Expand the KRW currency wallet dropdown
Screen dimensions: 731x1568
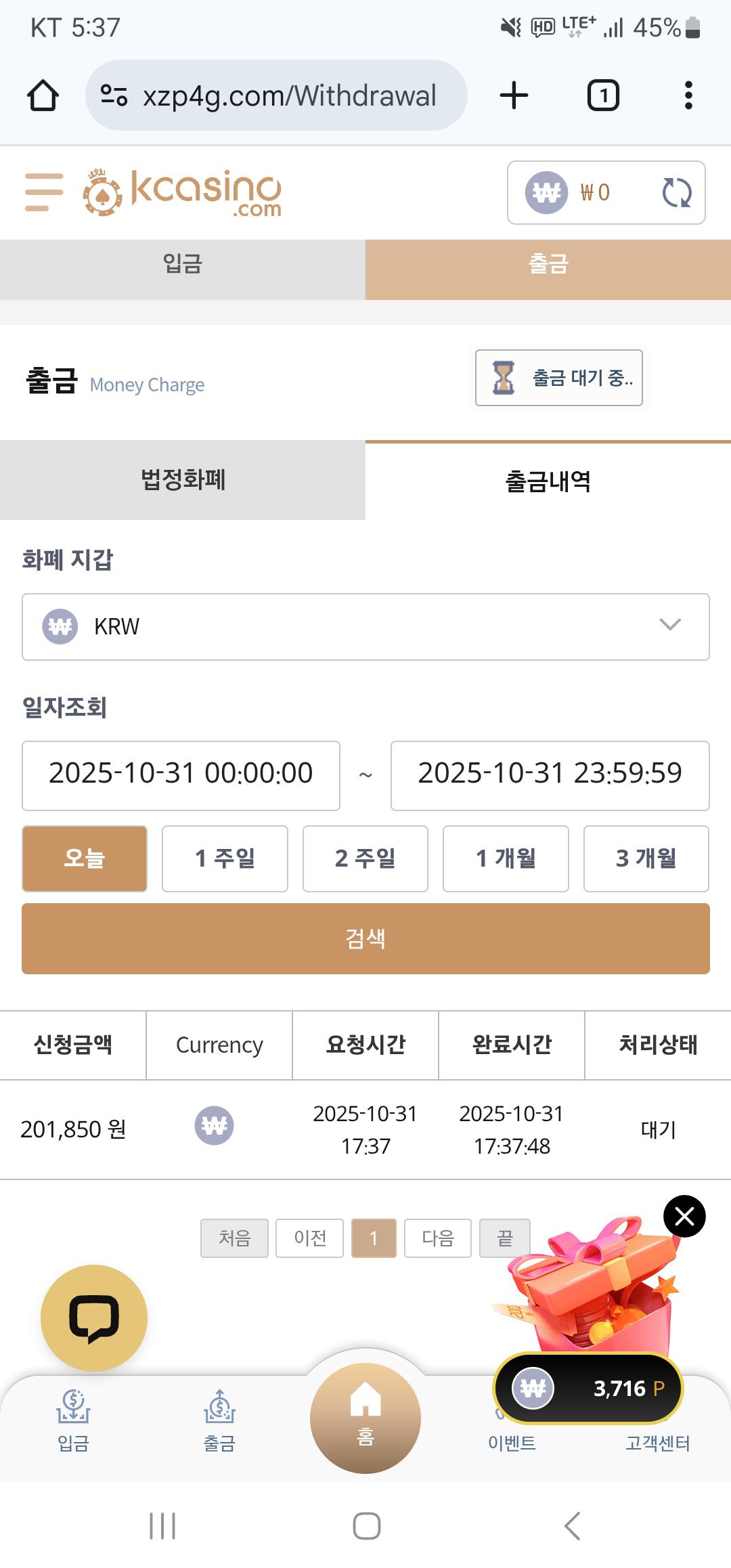pos(365,627)
